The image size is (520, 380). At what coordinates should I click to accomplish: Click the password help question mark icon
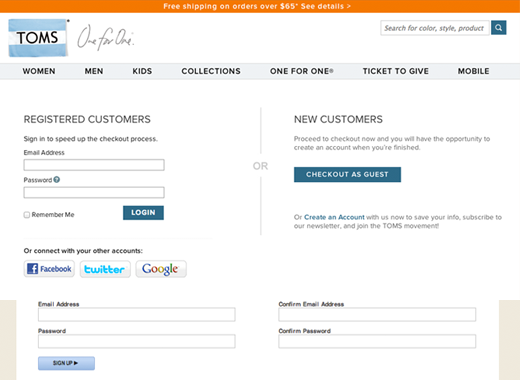[x=57, y=180]
